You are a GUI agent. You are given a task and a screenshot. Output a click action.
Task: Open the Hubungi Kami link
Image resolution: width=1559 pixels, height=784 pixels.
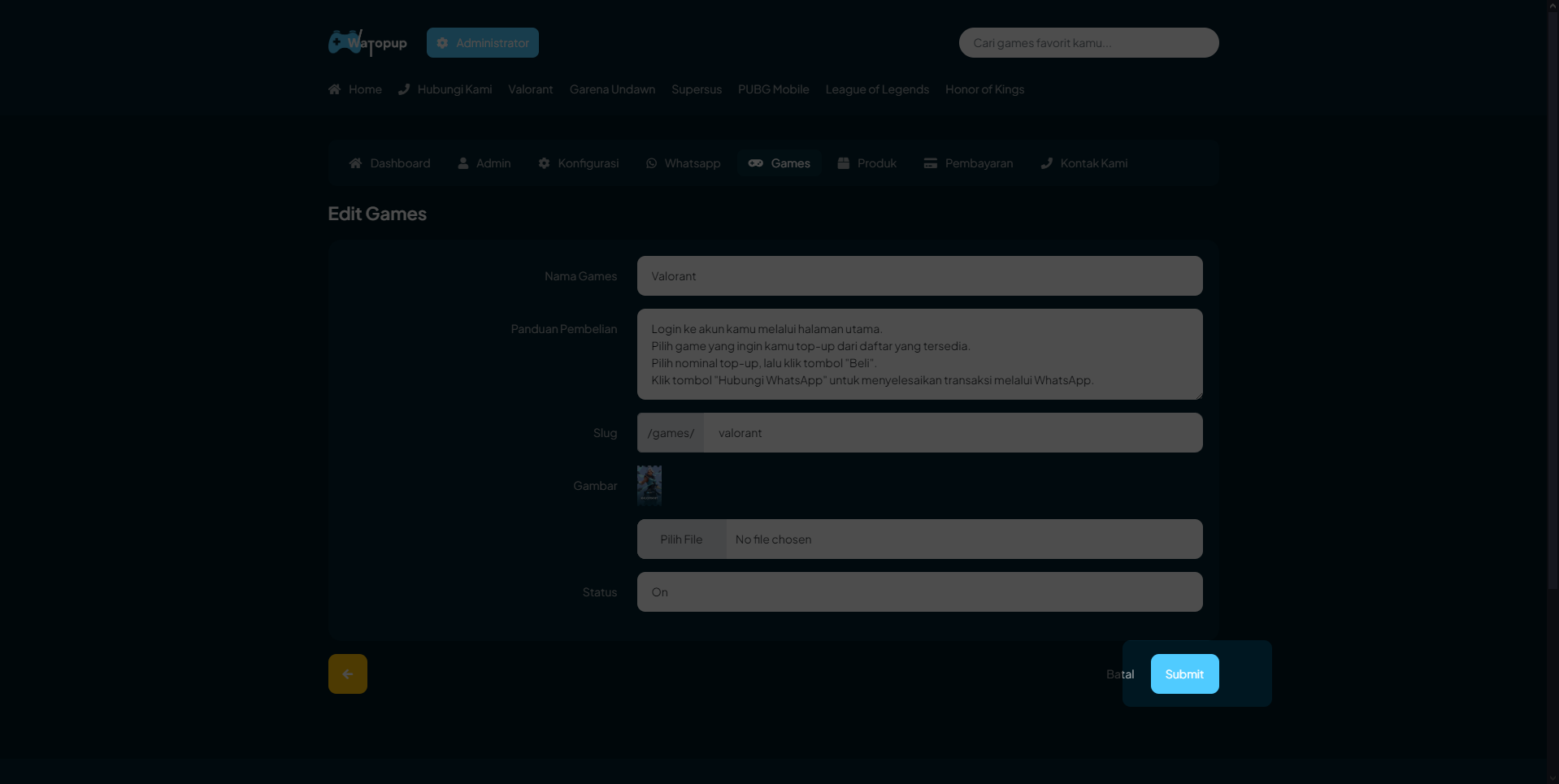[x=445, y=89]
